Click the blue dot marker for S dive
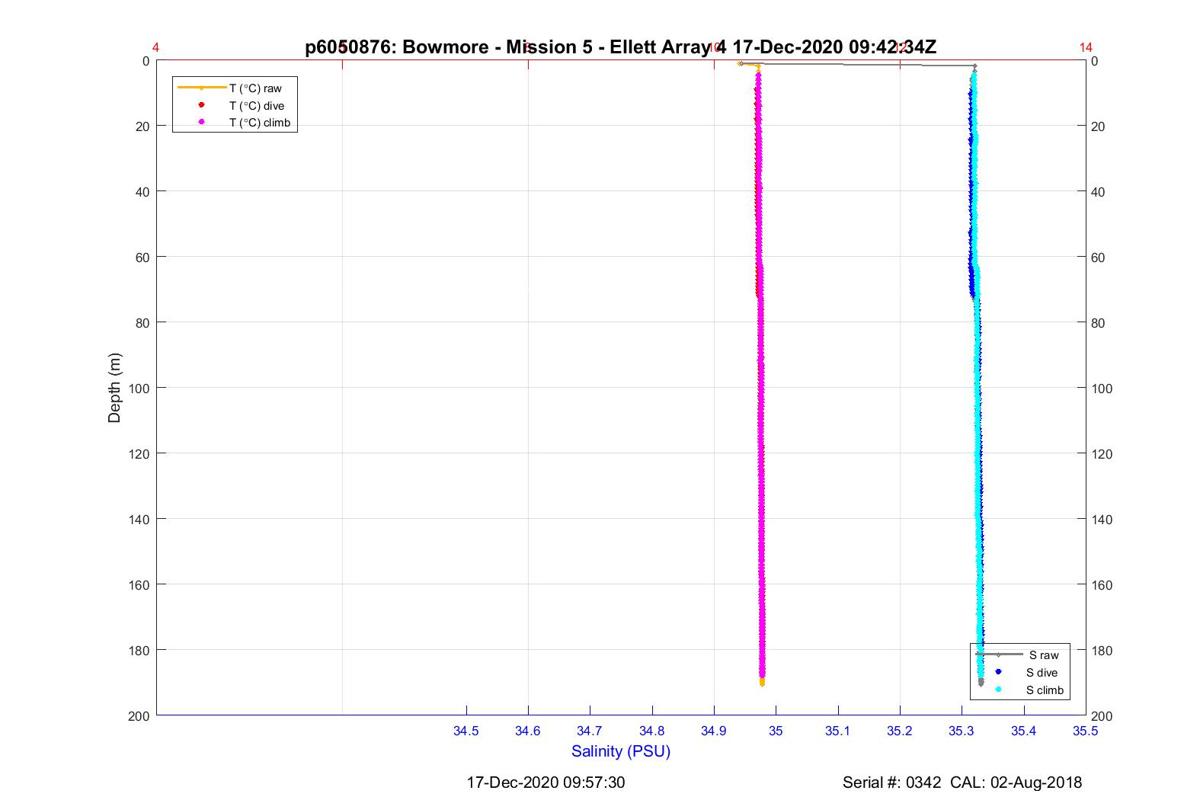Image resolution: width=1200 pixels, height=804 pixels. tap(998, 672)
